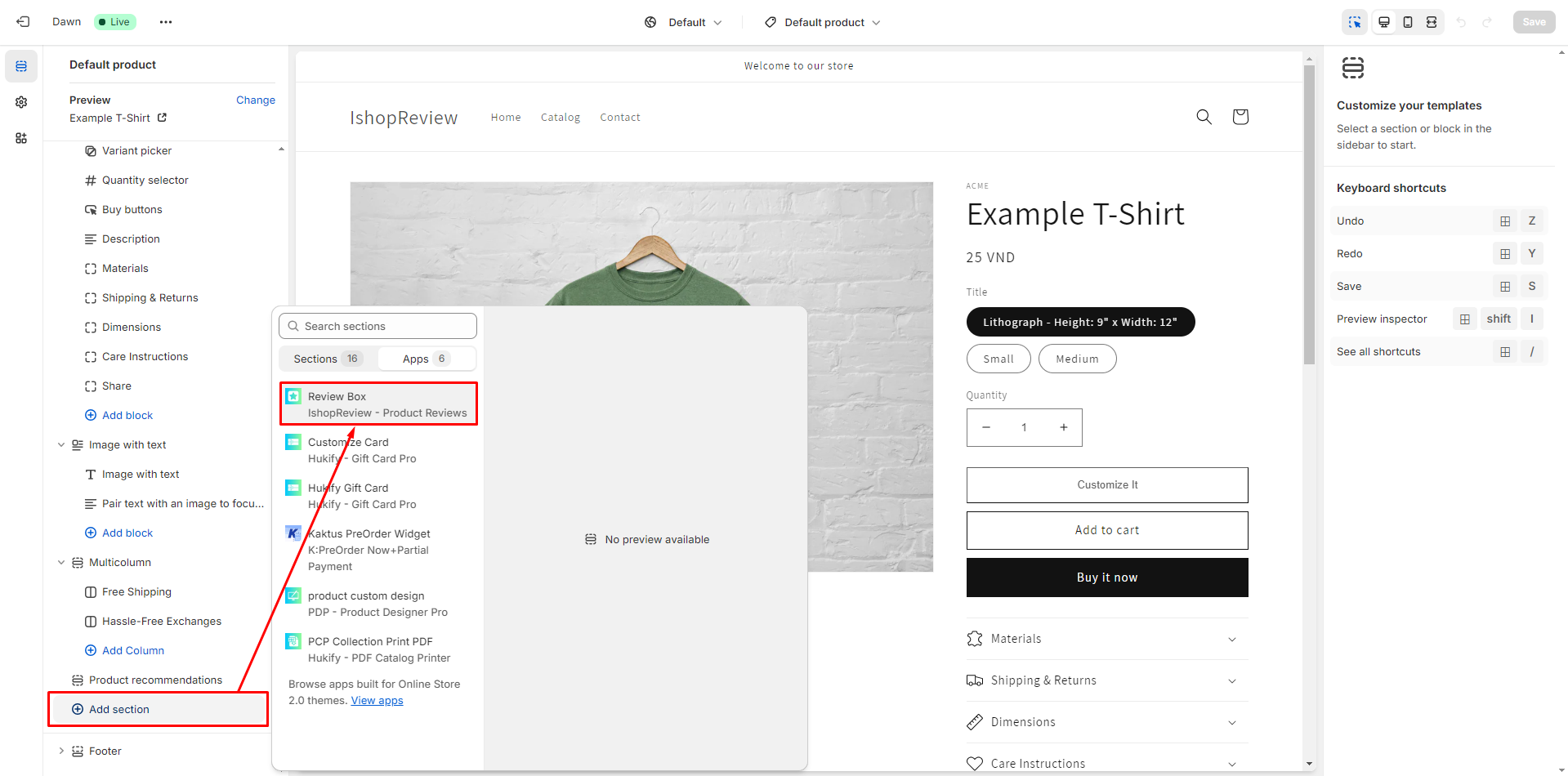The image size is (1568, 776).
Task: Click Kaktus PreOrder Widget app icon
Action: [x=293, y=533]
